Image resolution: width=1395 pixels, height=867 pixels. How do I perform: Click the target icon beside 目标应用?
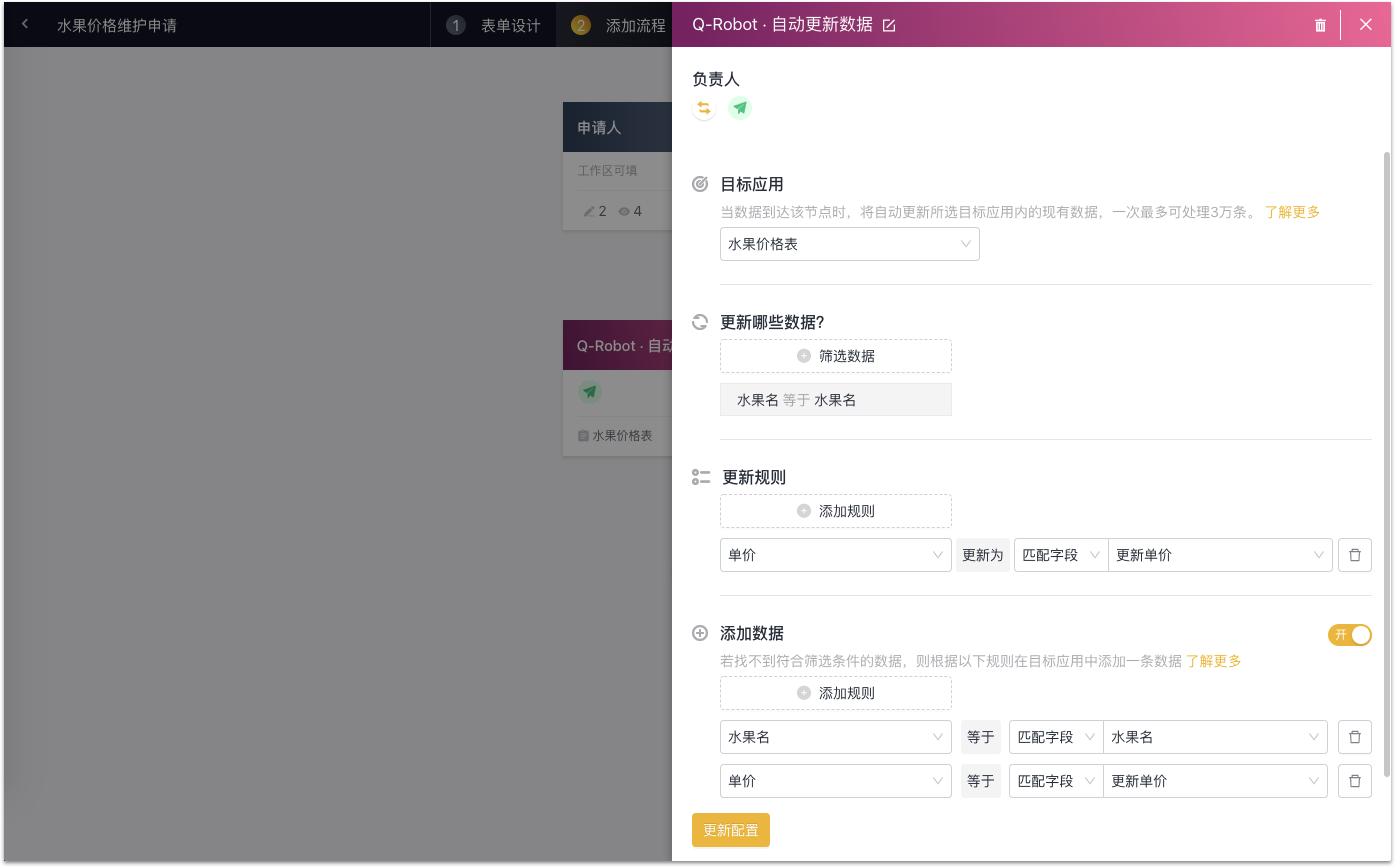[700, 184]
